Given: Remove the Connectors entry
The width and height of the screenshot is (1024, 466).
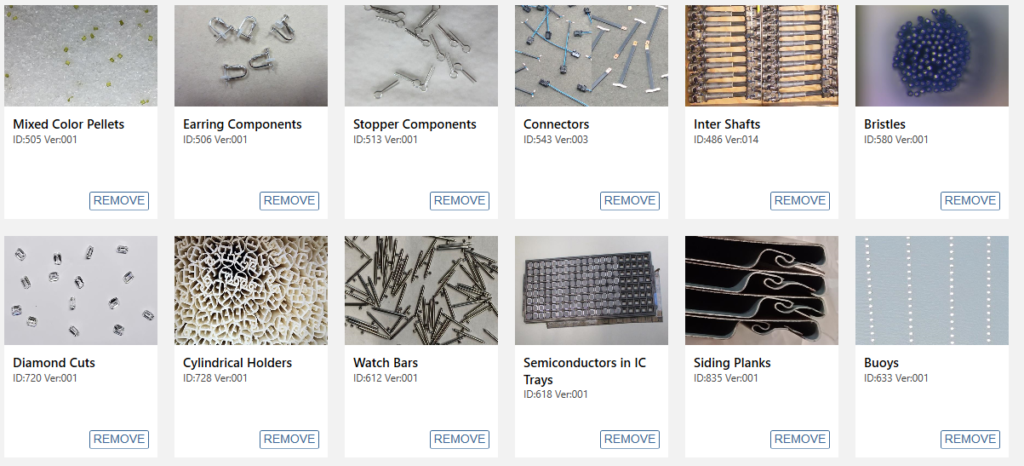Looking at the screenshot, I should click(630, 201).
